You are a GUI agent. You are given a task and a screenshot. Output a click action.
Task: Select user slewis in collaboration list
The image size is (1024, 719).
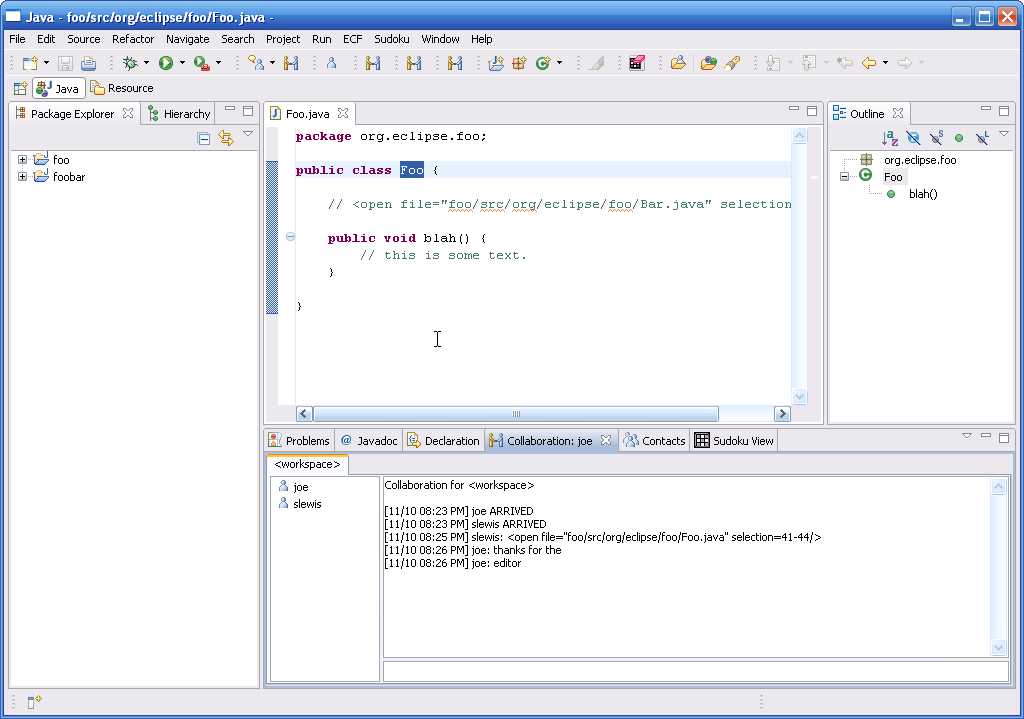point(307,504)
